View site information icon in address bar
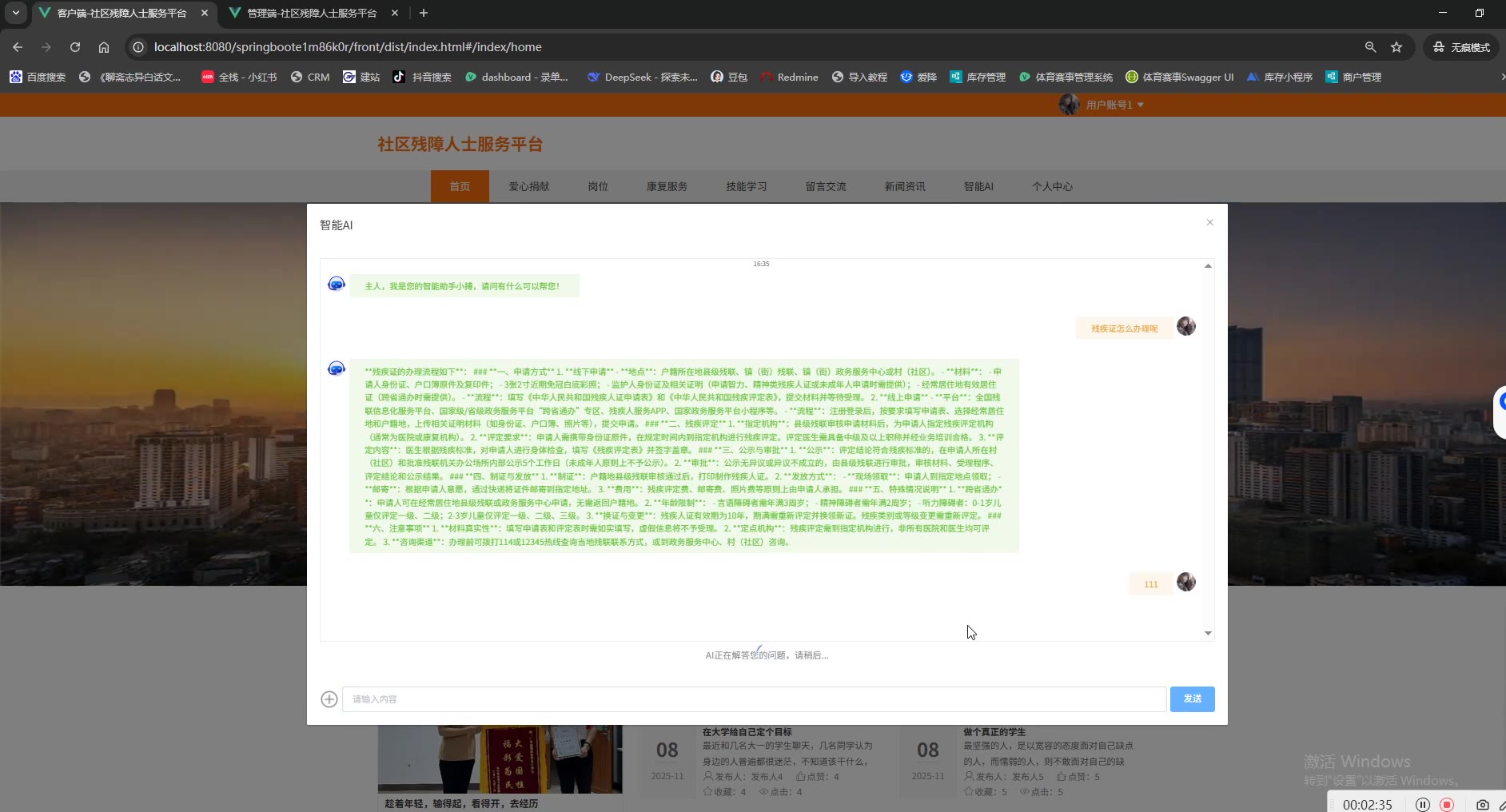Image resolution: width=1506 pixels, height=812 pixels. pos(138,47)
